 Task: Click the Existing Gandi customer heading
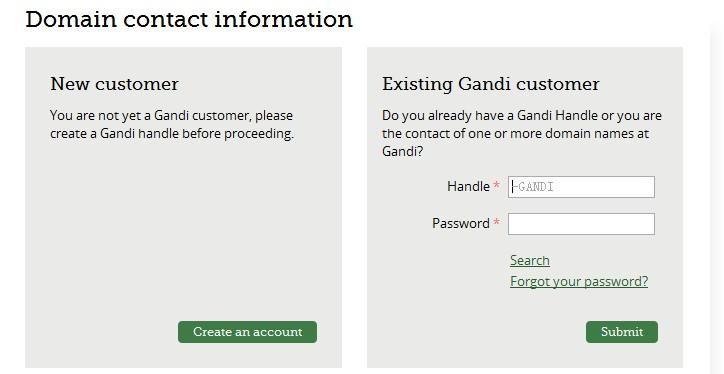click(x=491, y=84)
